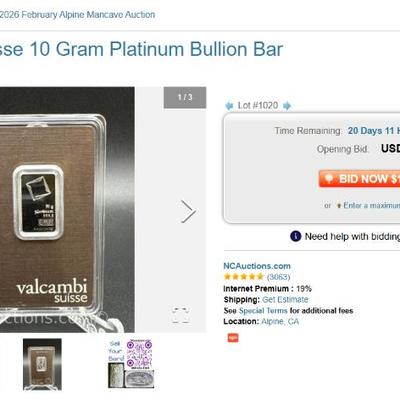Advance to the next gallery image
The width and height of the screenshot is (400, 400).
point(188,211)
